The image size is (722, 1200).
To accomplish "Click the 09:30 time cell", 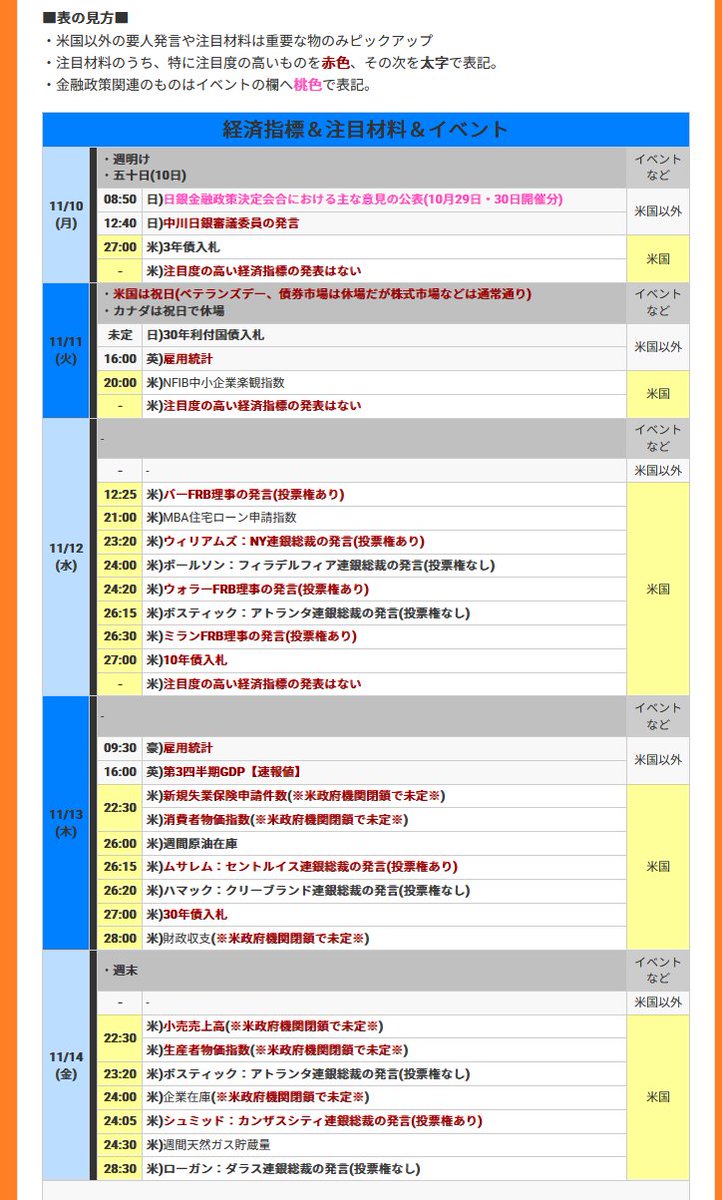I will (x=120, y=748).
